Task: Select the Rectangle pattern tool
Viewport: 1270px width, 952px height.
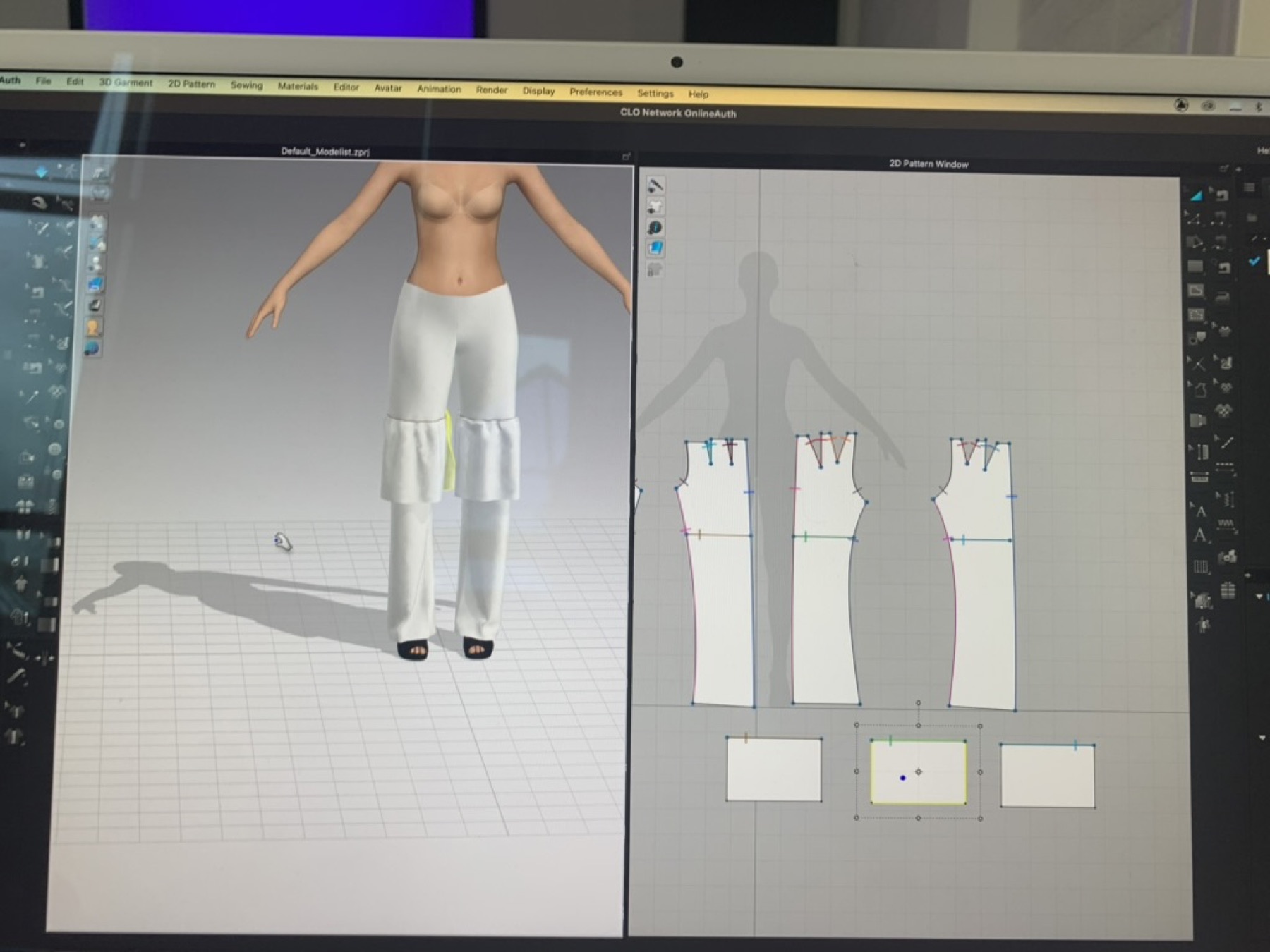Action: pyautogui.click(x=1195, y=266)
